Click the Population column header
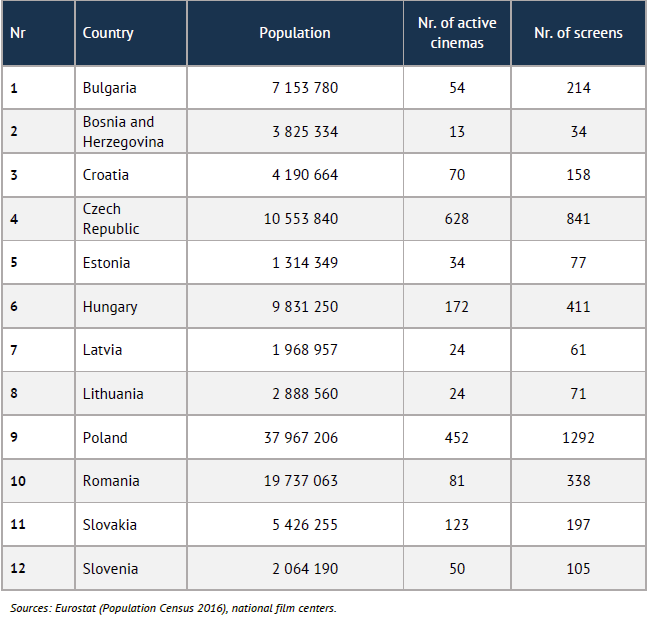648x629 pixels. pyautogui.click(x=294, y=33)
